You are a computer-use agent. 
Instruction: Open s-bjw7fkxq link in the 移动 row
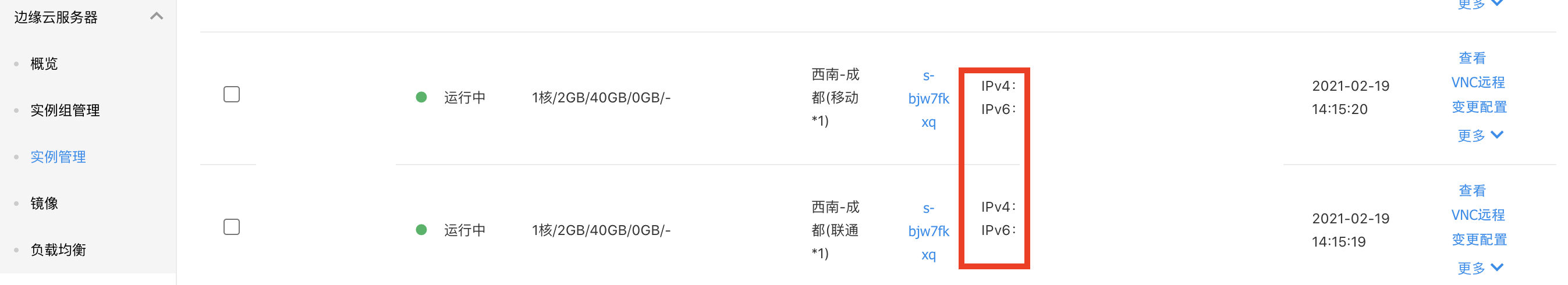click(x=928, y=98)
